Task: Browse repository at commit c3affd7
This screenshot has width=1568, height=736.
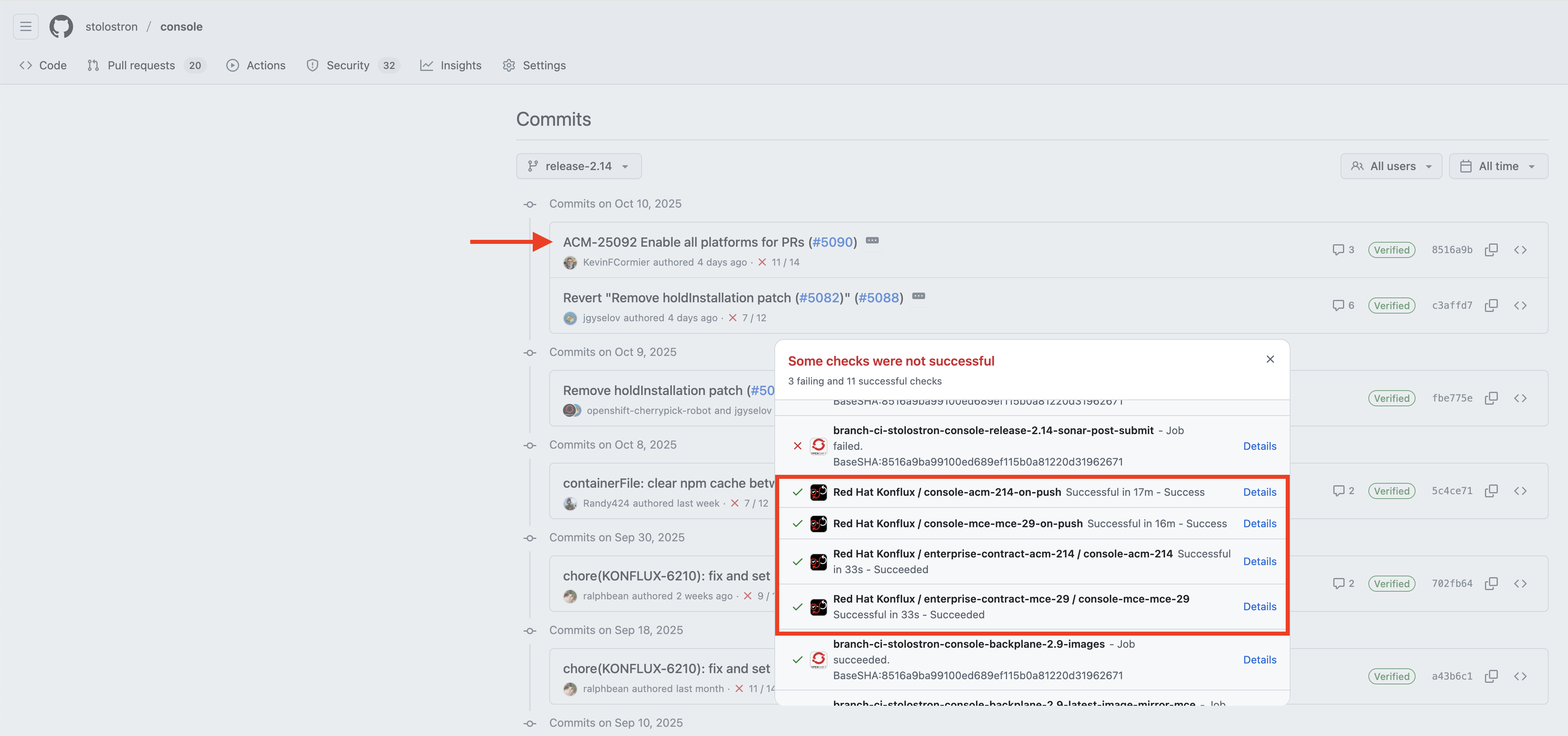Action: coord(1520,306)
